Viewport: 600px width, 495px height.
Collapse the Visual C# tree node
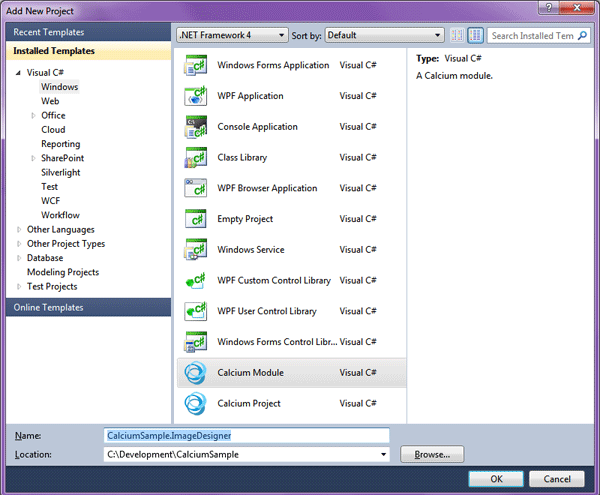tap(18, 73)
